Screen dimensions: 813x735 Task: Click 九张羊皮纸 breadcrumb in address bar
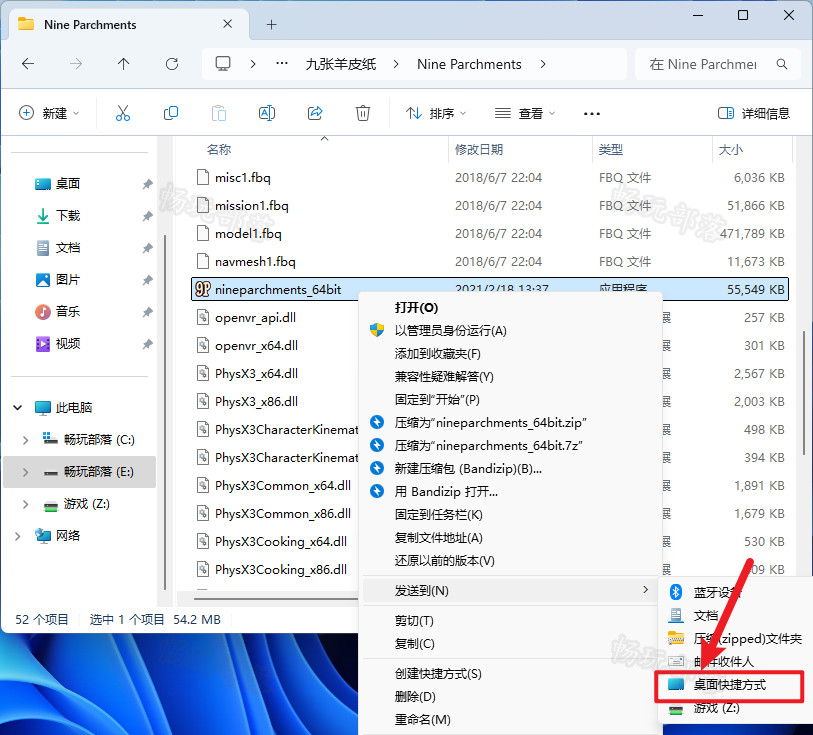(341, 64)
